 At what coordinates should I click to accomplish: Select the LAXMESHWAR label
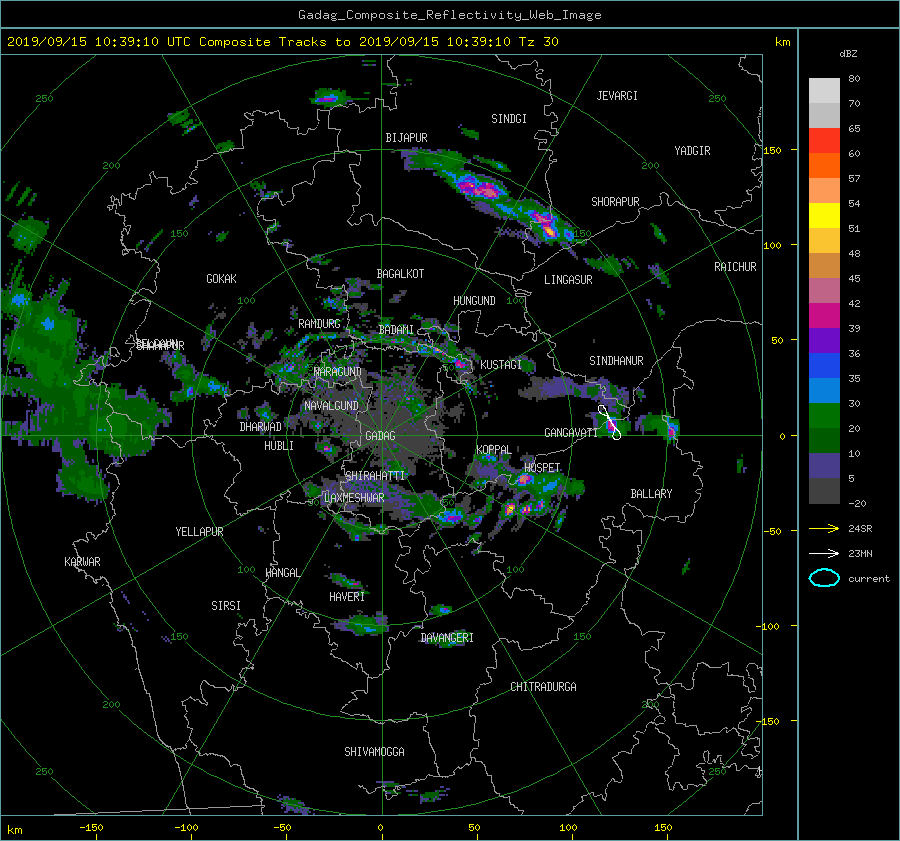(354, 498)
